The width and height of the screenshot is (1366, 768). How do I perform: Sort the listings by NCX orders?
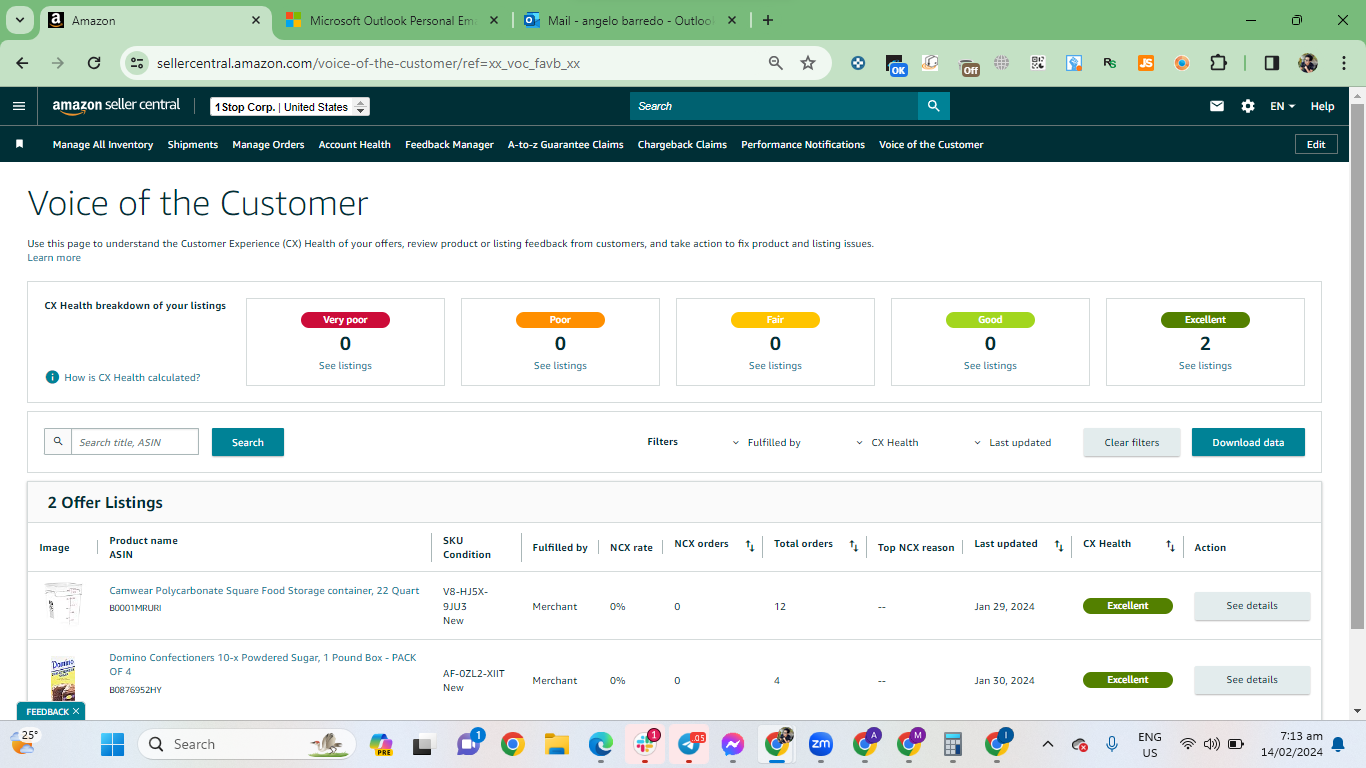point(750,545)
